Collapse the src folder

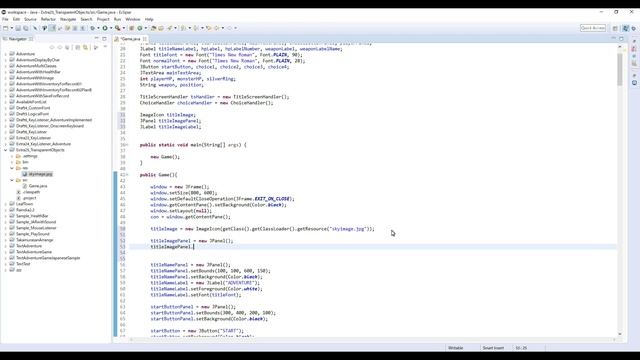click(x=12, y=180)
